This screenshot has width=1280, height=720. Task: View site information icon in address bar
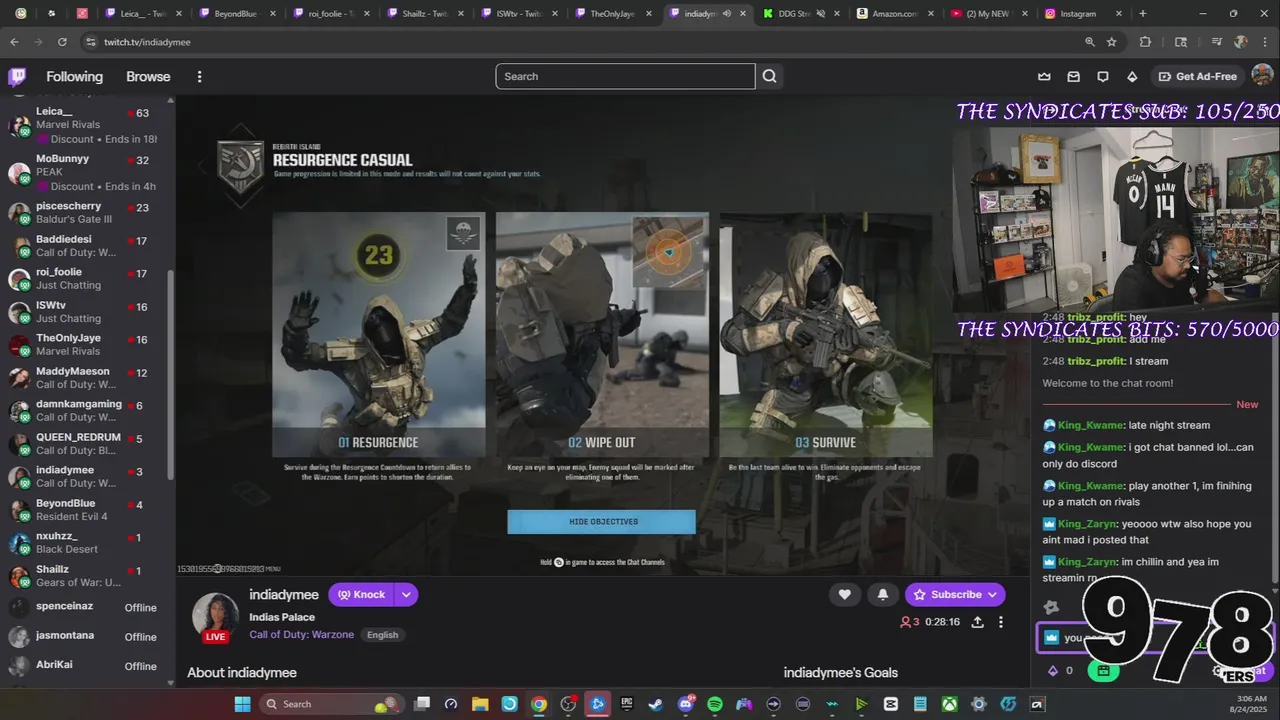[x=90, y=42]
